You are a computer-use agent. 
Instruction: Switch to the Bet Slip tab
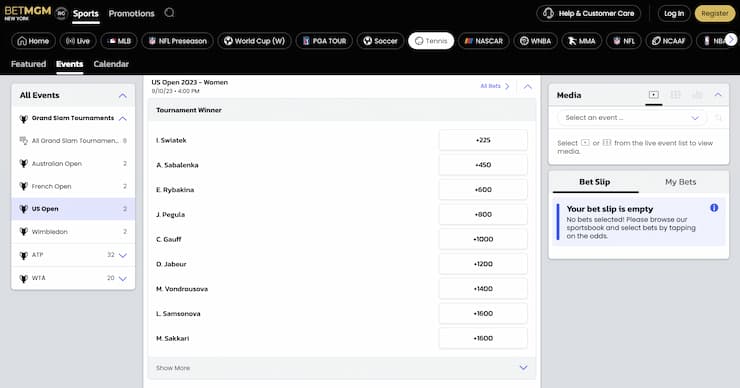click(x=595, y=182)
